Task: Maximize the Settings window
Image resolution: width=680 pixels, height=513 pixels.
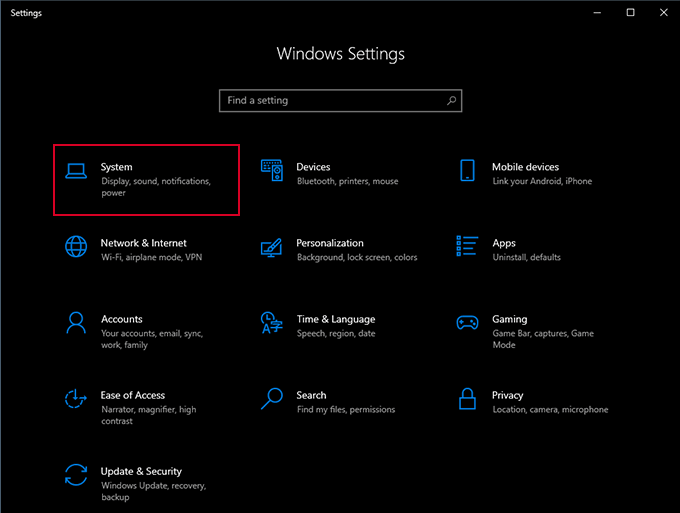Action: click(x=631, y=13)
